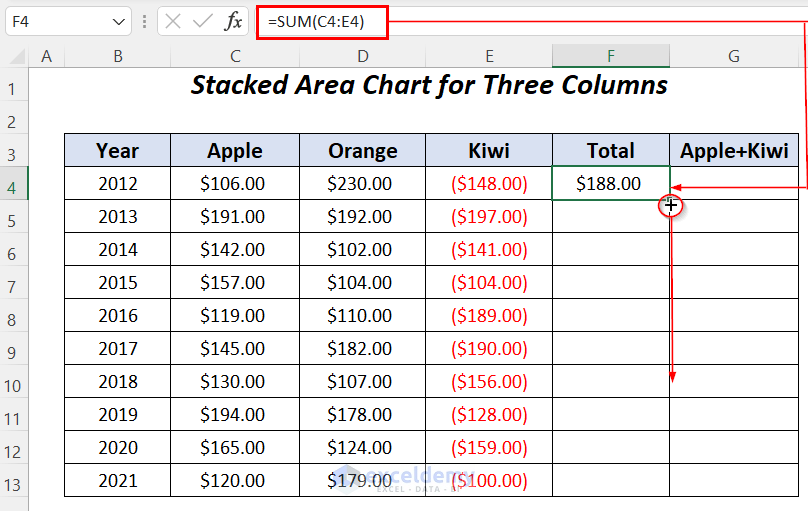Select column G header

(x=734, y=57)
